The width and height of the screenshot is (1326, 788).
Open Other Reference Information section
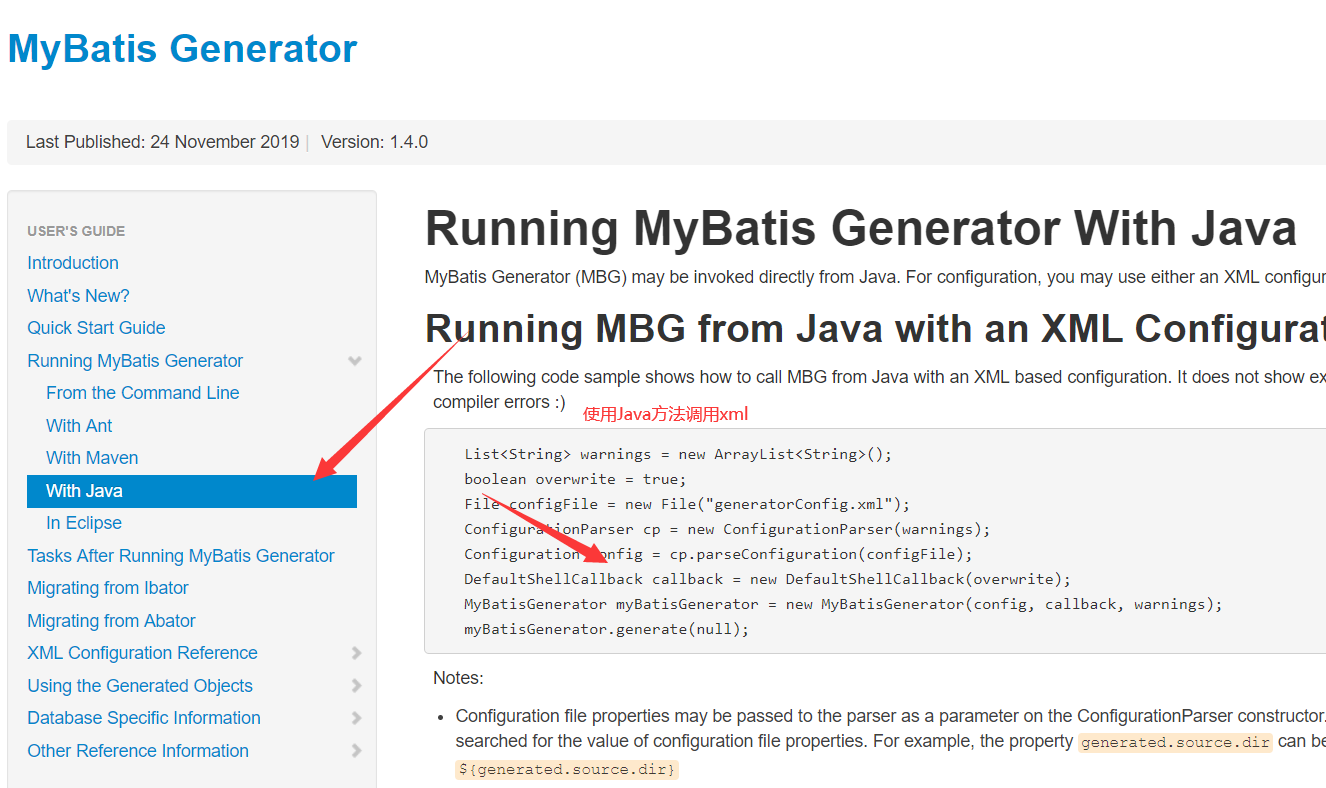click(x=138, y=751)
